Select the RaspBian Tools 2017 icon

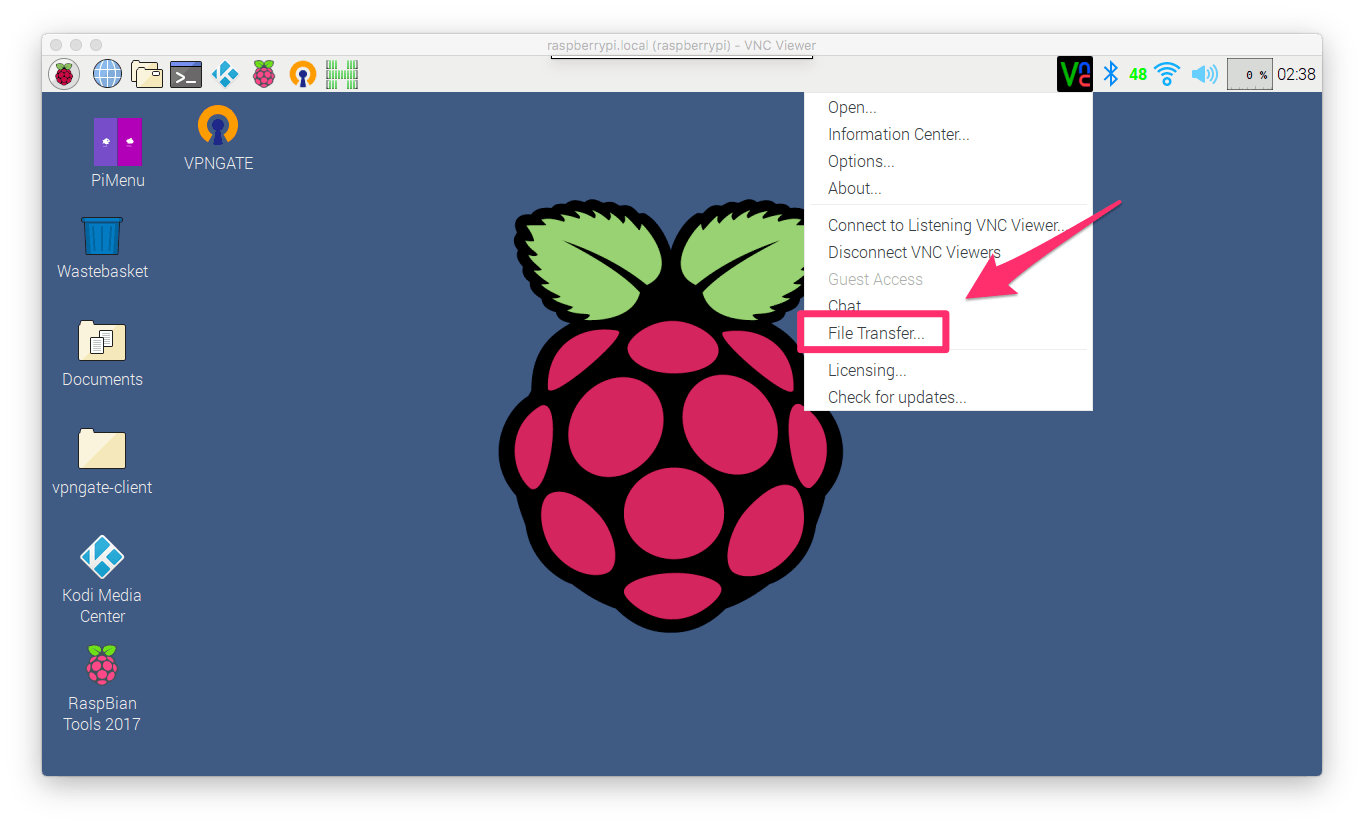tap(102, 688)
